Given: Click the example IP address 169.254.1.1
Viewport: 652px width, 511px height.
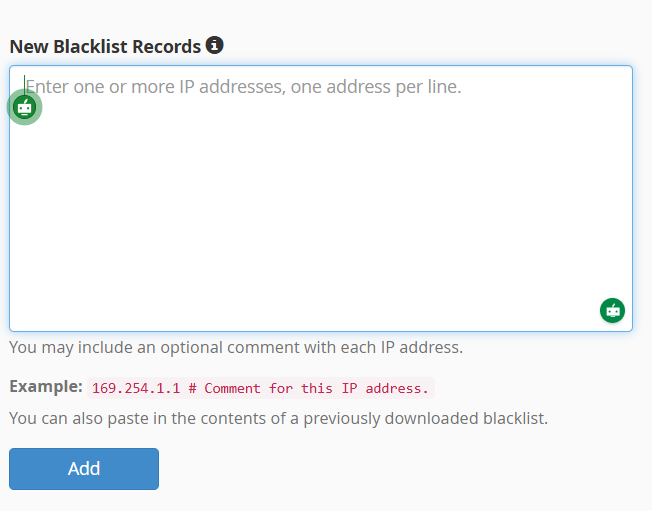Looking at the screenshot, I should click(136, 388).
